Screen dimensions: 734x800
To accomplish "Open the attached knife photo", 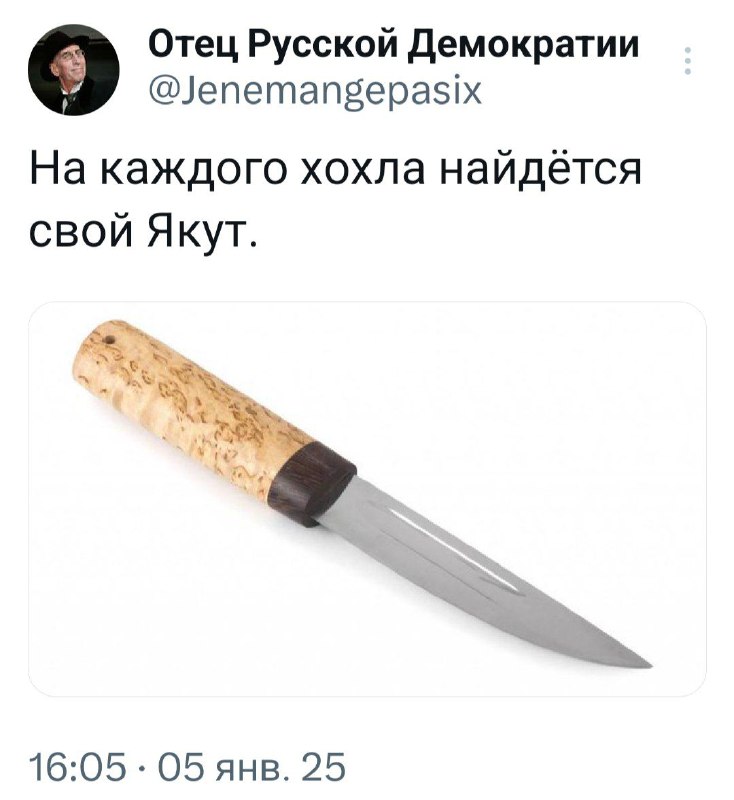I will click(367, 498).
